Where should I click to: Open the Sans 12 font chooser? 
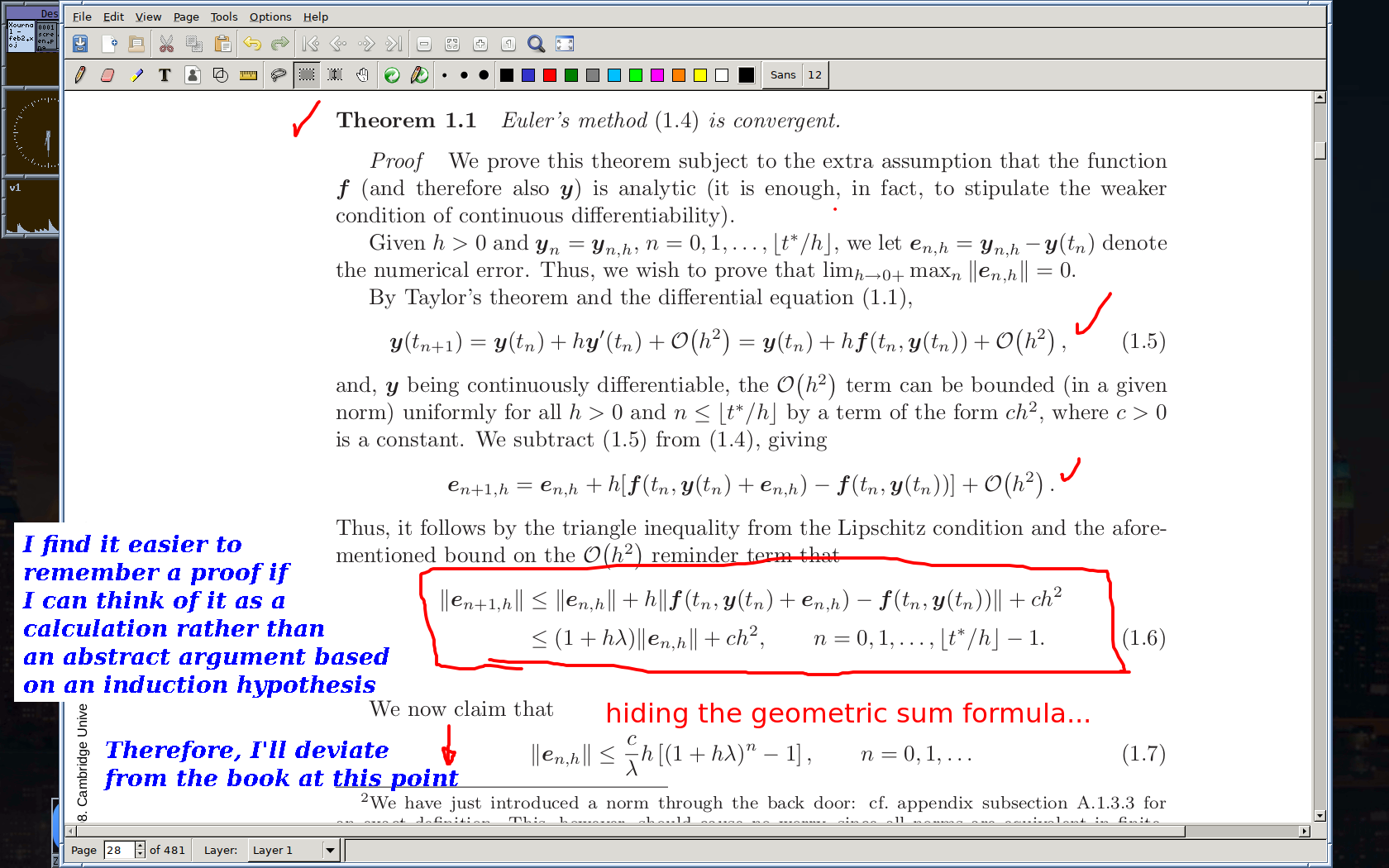coord(795,75)
